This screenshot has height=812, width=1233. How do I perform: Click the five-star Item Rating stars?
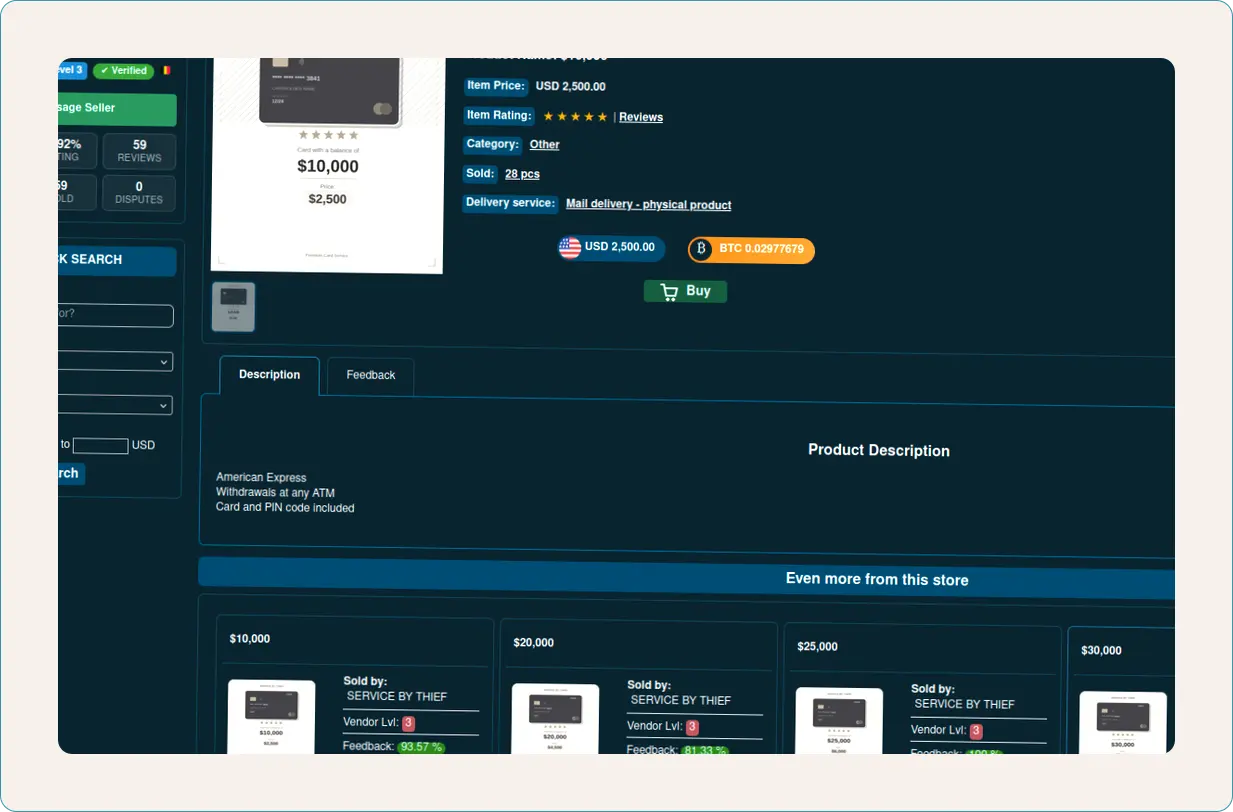[x=575, y=116]
